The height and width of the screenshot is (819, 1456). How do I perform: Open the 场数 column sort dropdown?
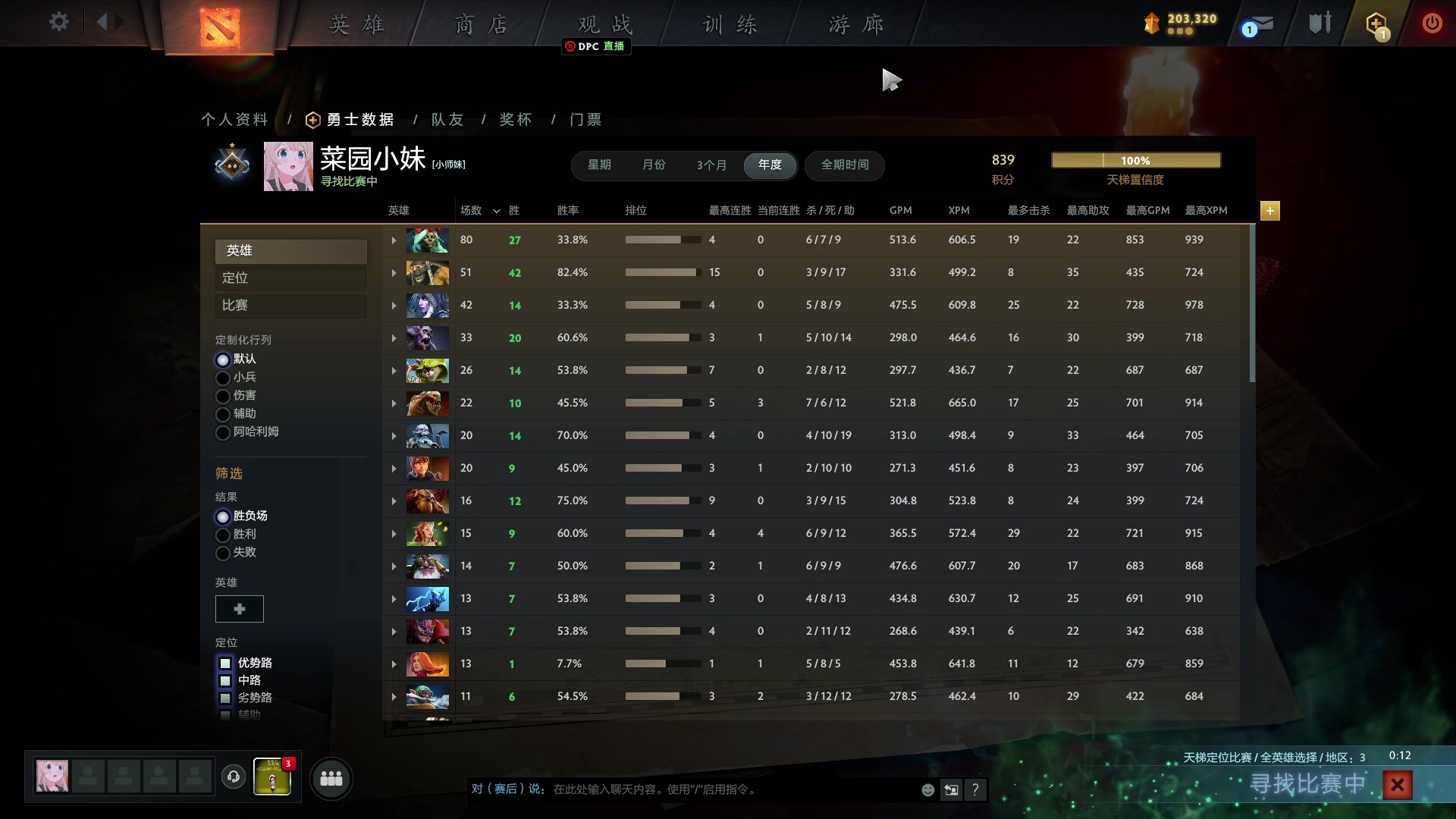[x=497, y=211]
